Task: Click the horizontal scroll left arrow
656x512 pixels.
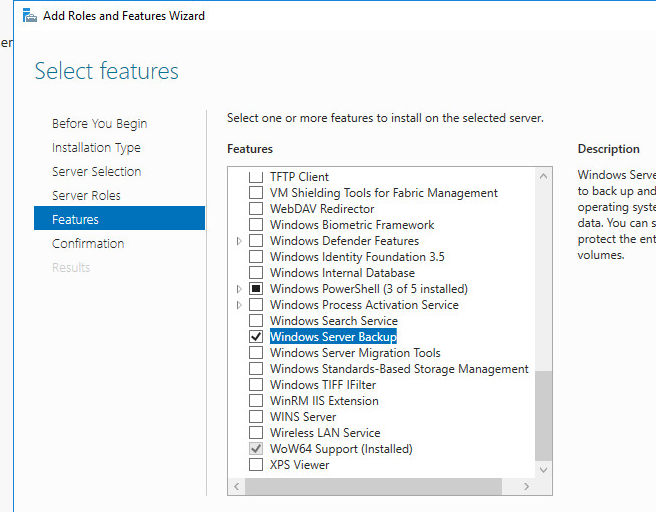Action: pos(237,486)
